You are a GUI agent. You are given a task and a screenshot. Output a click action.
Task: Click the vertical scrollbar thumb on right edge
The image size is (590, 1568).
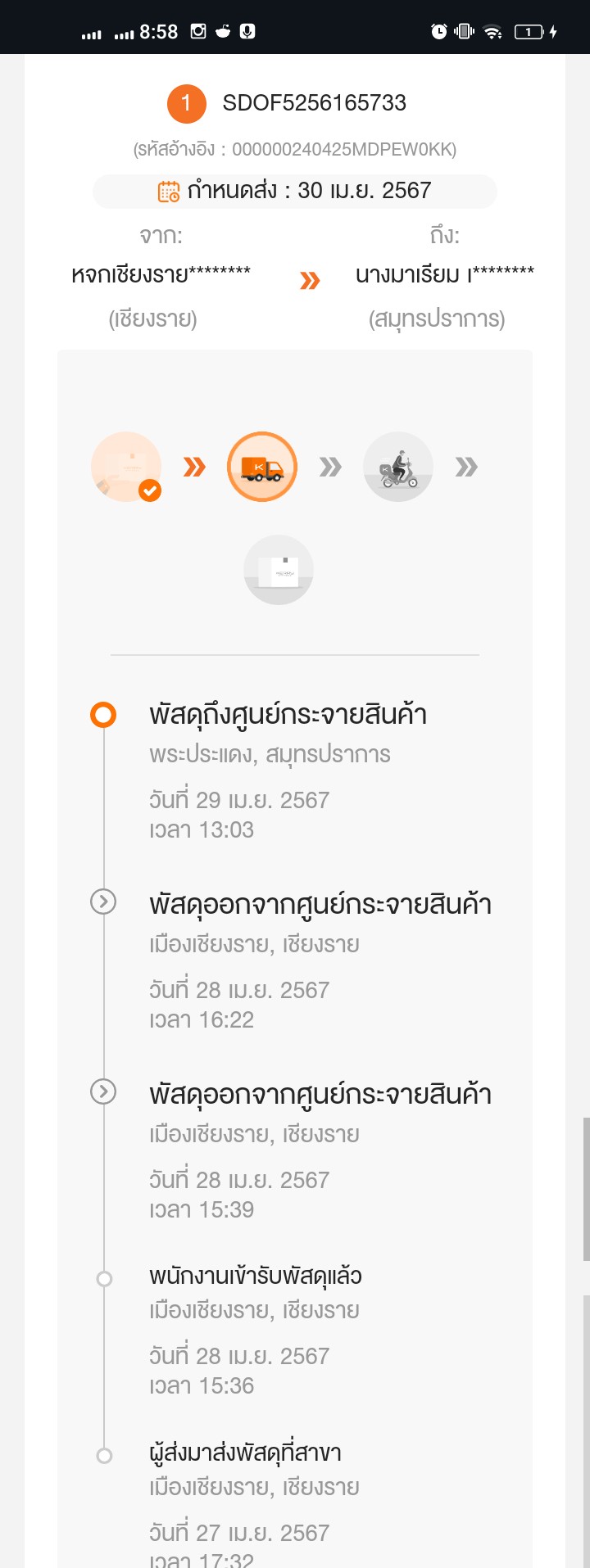click(x=586, y=1189)
